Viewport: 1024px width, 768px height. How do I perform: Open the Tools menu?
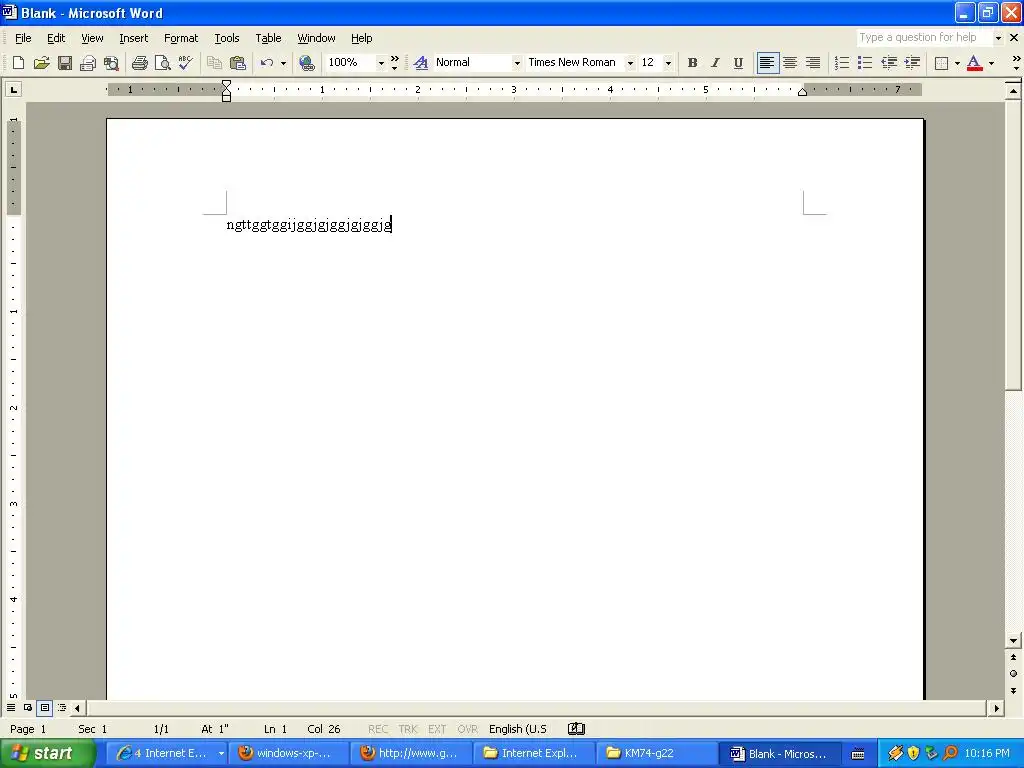(x=227, y=38)
